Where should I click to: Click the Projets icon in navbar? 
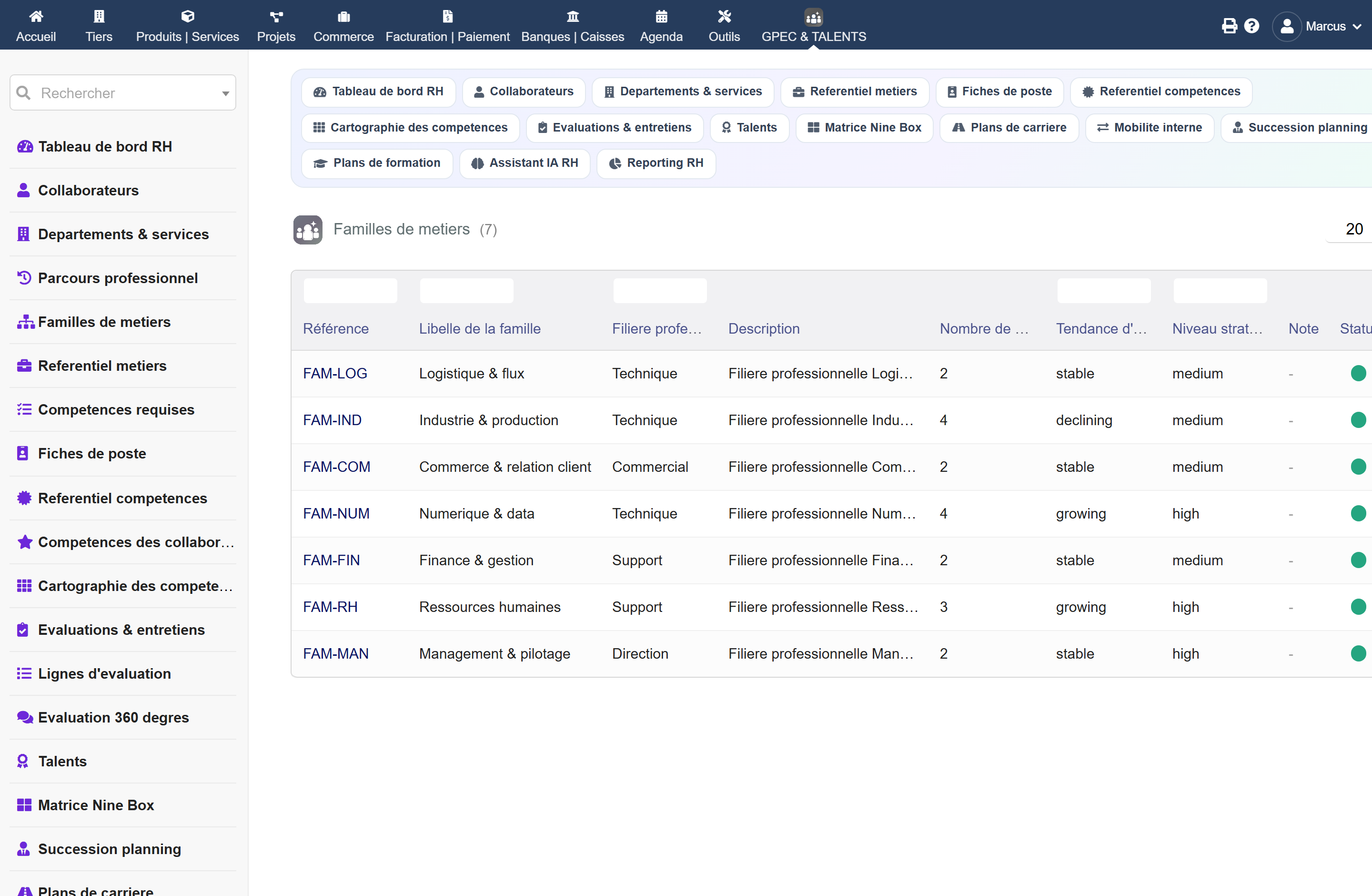pyautogui.click(x=276, y=16)
